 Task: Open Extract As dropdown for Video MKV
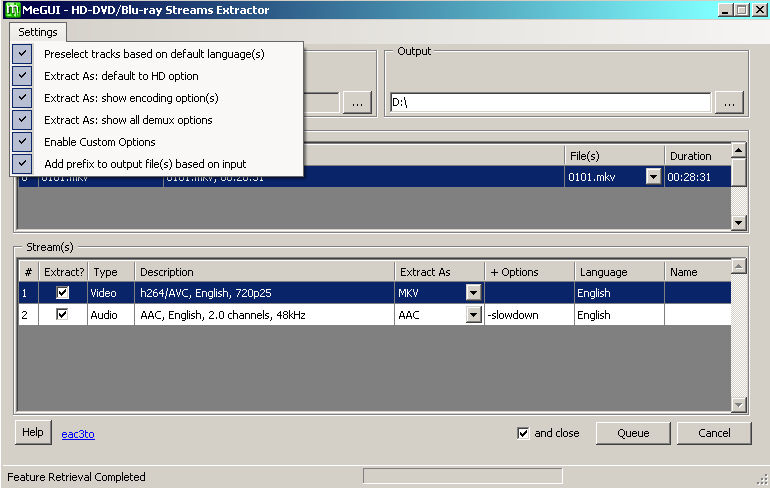(473, 293)
